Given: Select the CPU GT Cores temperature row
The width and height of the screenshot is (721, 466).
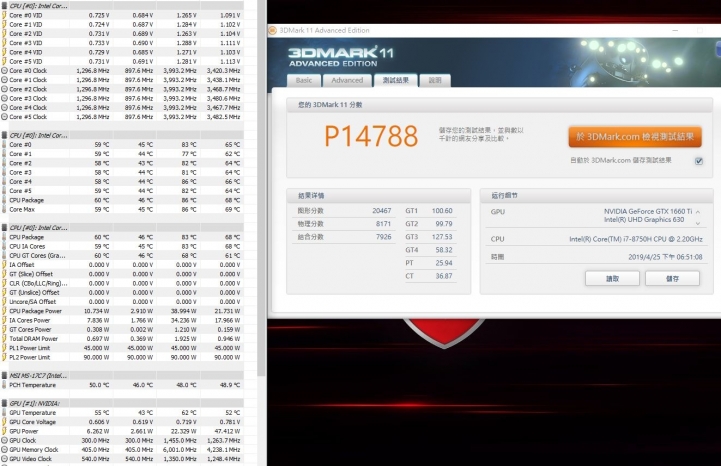Looking at the screenshot, I should point(122,255).
